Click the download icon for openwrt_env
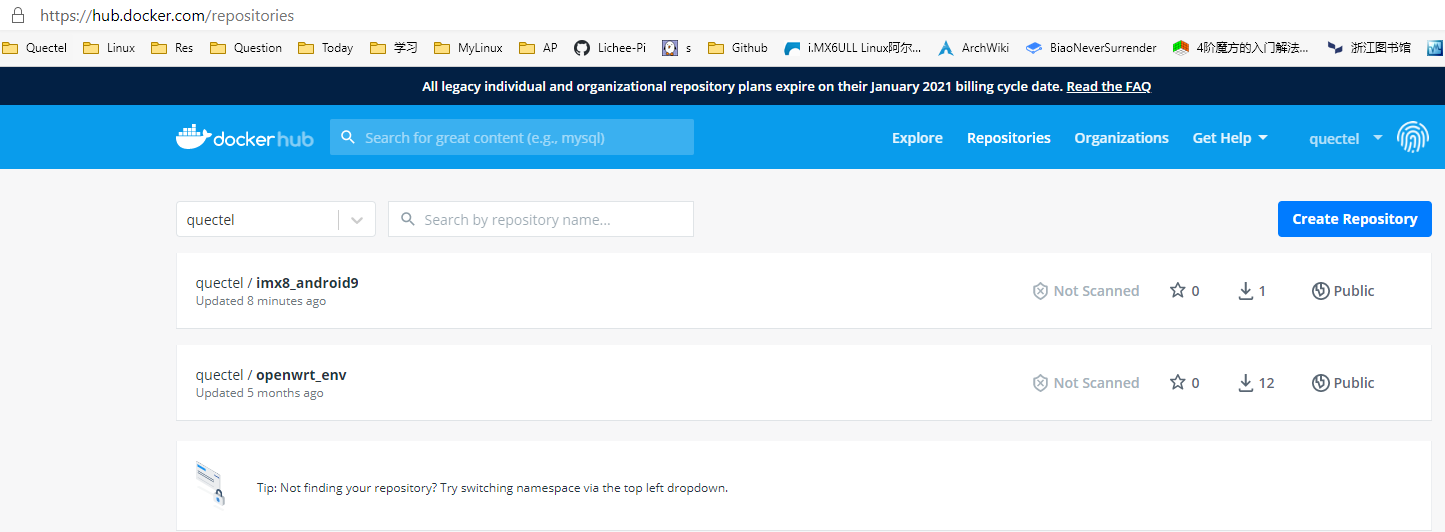Viewport: 1445px width, 532px height. [x=1246, y=383]
